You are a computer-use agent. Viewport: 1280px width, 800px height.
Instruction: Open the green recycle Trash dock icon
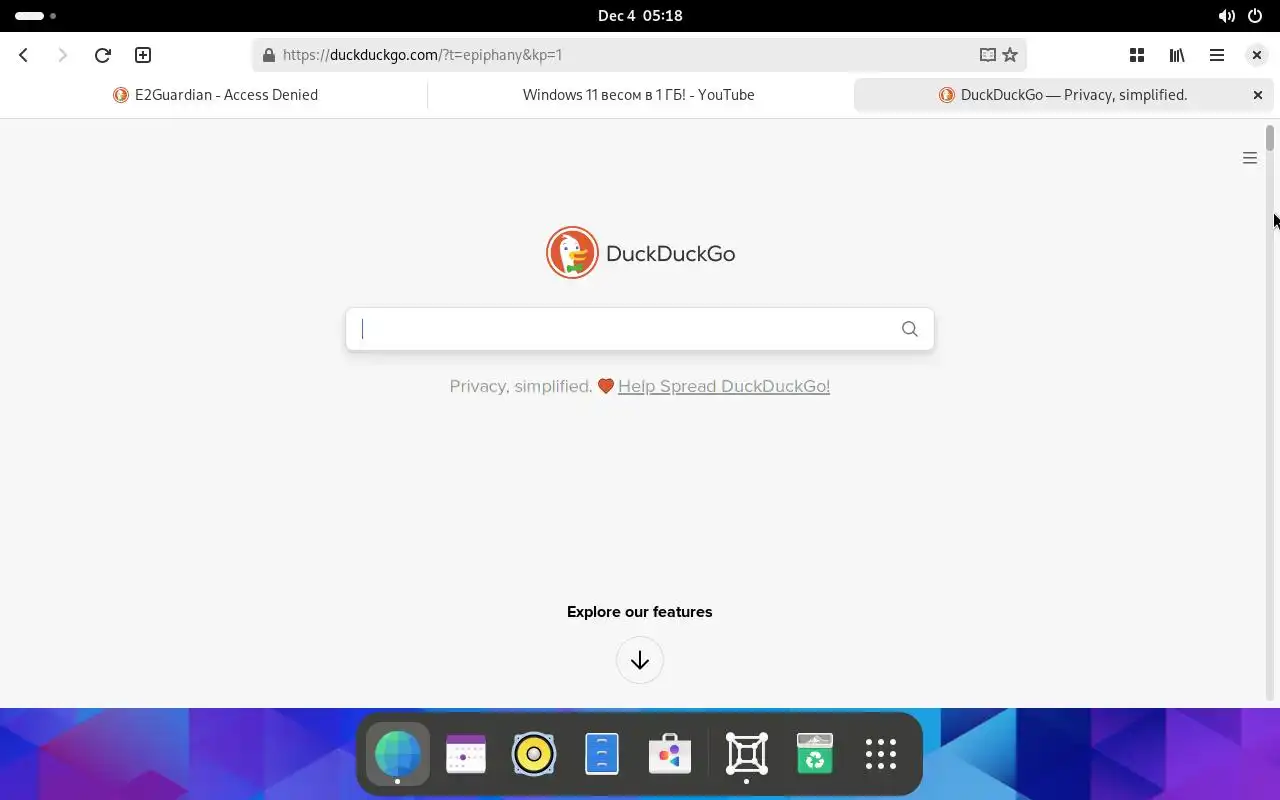click(815, 754)
